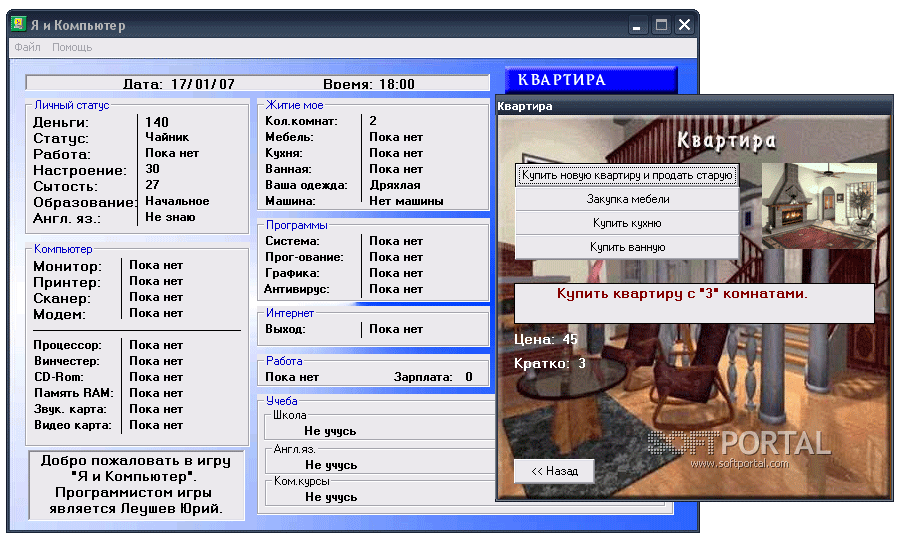905x541 pixels.
Task: Click the Англ. яз. value Не знаю
Action: pos(170,218)
